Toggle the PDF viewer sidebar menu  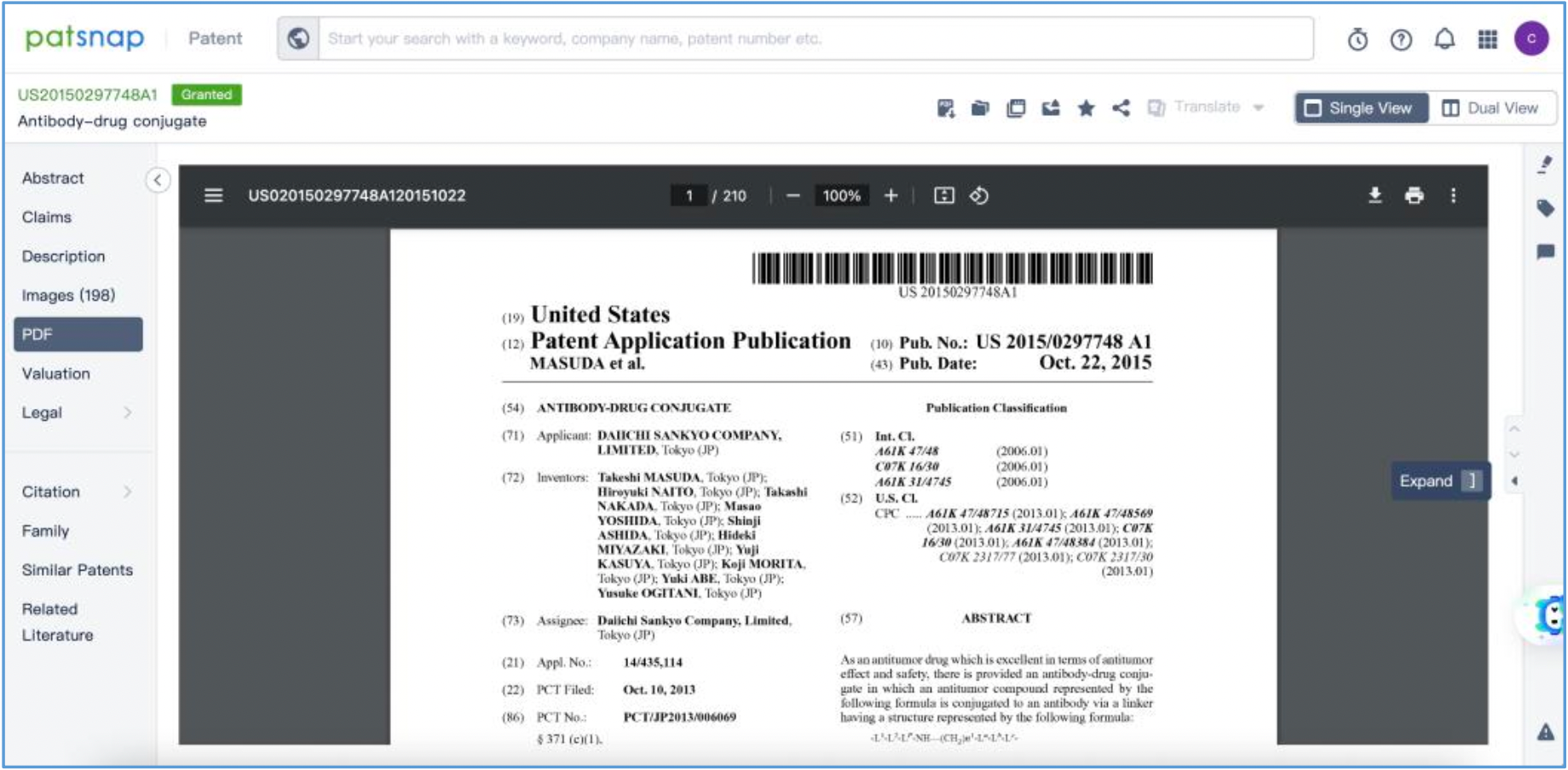(x=213, y=196)
